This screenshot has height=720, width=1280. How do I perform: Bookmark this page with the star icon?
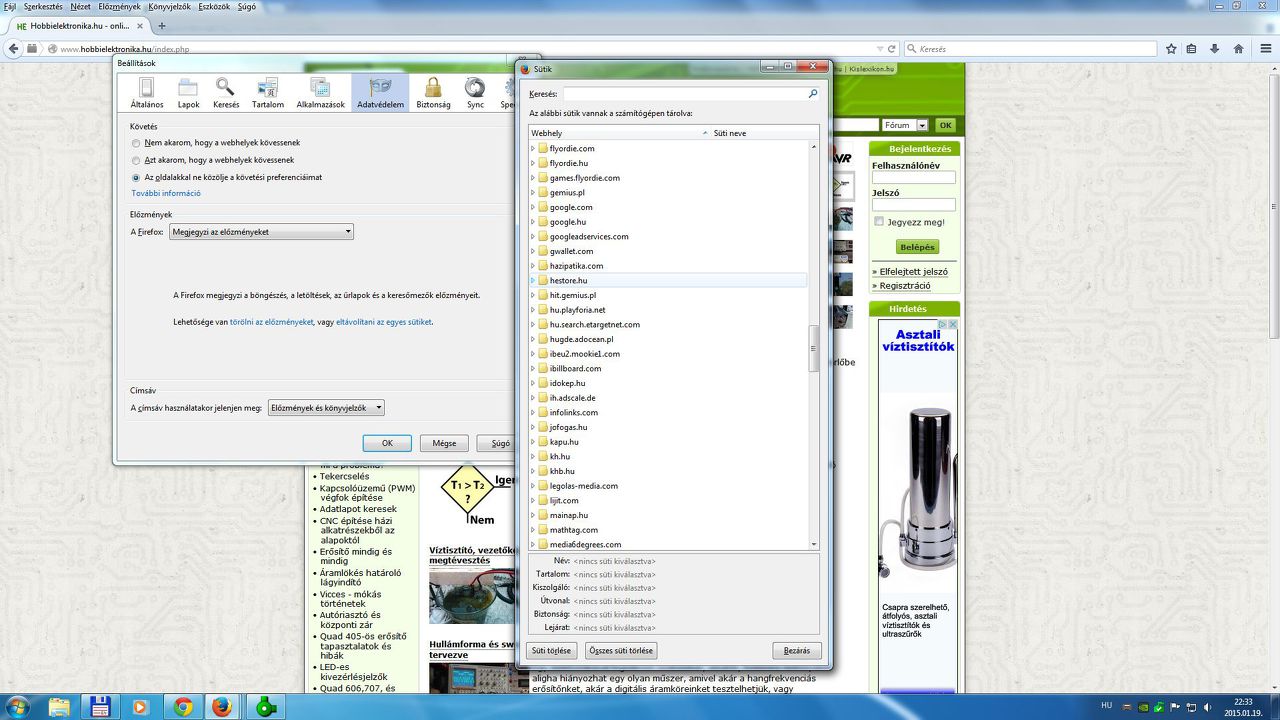click(x=1171, y=48)
